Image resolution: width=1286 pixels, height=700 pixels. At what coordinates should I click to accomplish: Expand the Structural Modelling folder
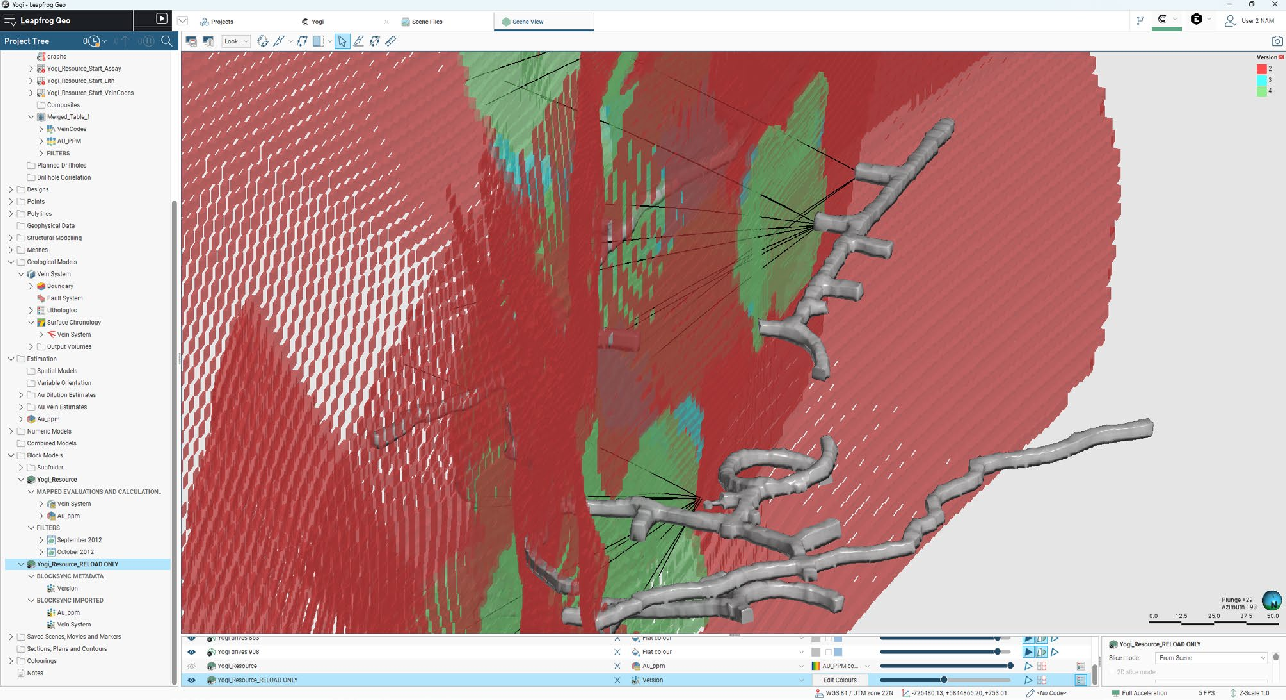click(10, 238)
